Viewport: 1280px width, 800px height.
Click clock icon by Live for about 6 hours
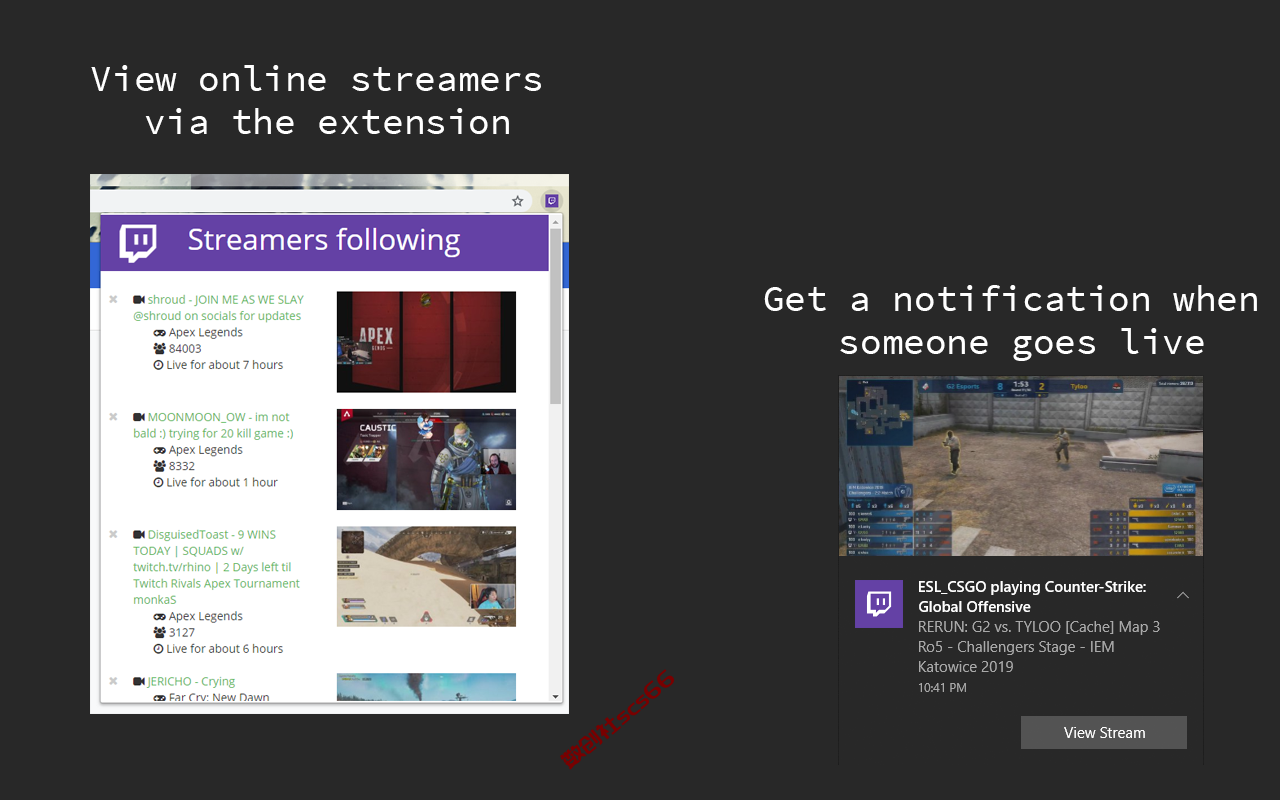pos(158,648)
